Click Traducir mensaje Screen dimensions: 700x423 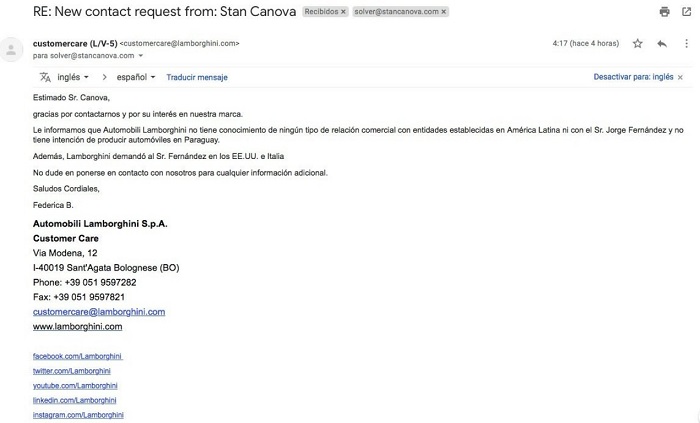point(197,77)
